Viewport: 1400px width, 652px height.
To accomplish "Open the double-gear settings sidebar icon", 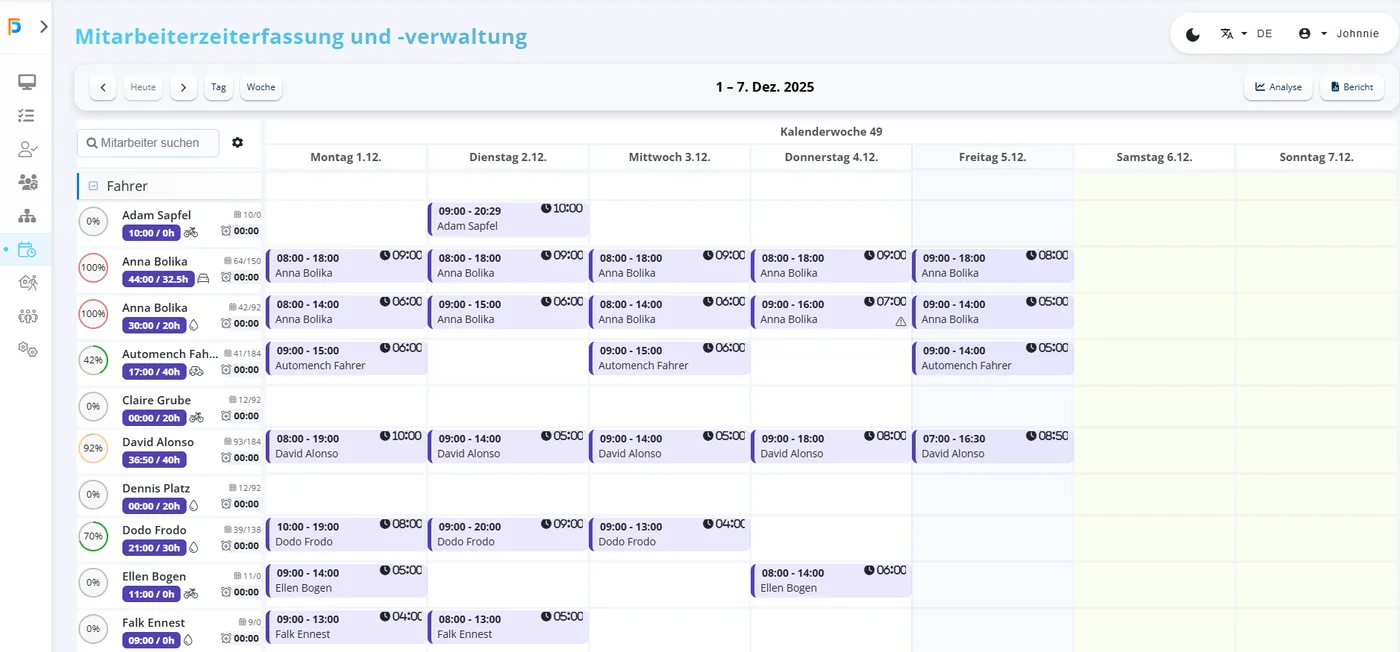I will tap(27, 349).
